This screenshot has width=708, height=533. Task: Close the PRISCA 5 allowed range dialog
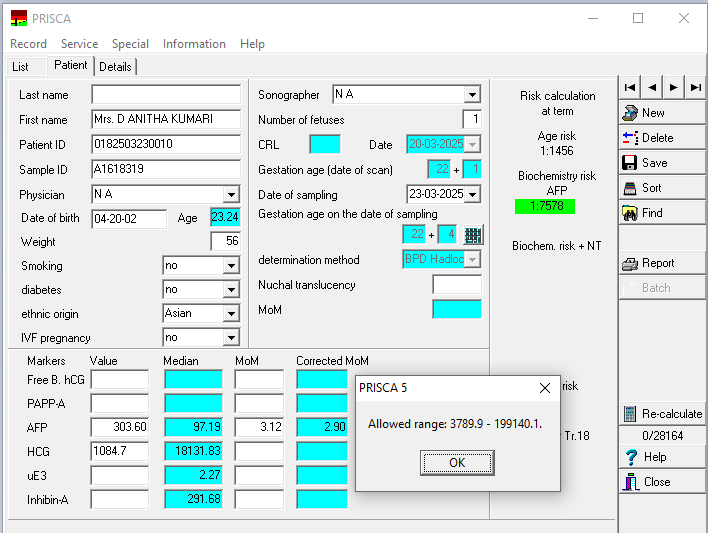point(545,388)
